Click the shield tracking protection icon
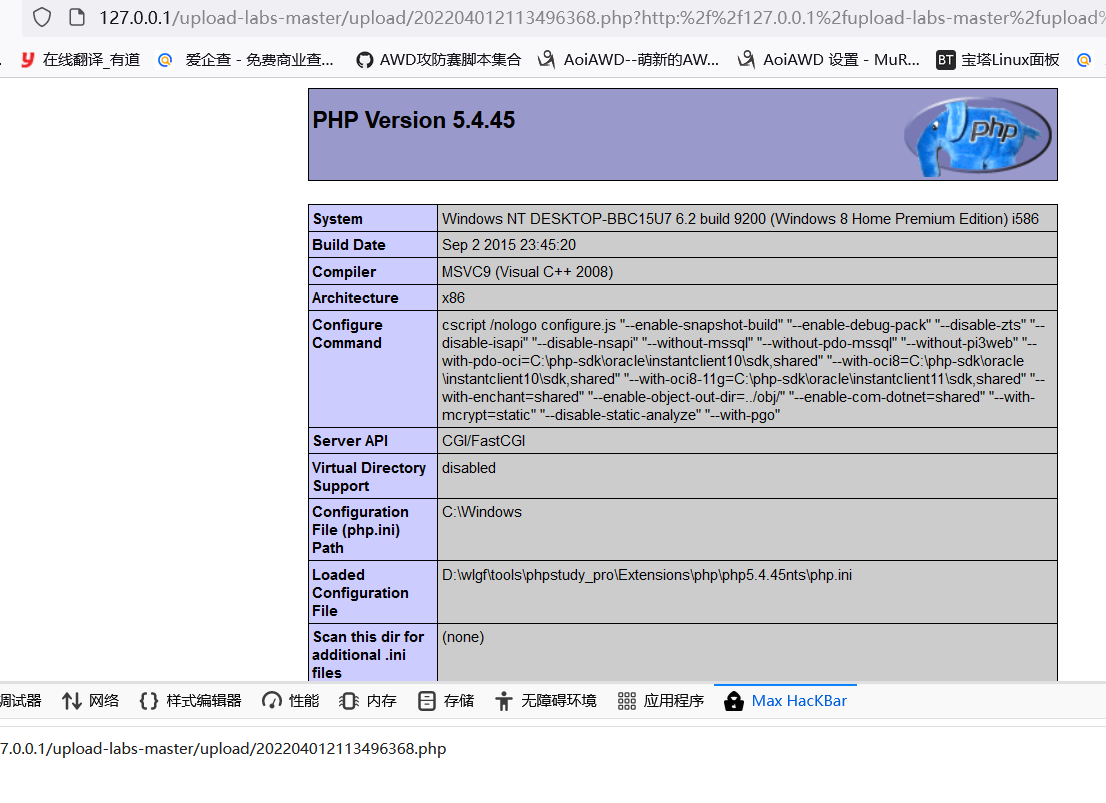The image size is (1106, 803). point(42,17)
